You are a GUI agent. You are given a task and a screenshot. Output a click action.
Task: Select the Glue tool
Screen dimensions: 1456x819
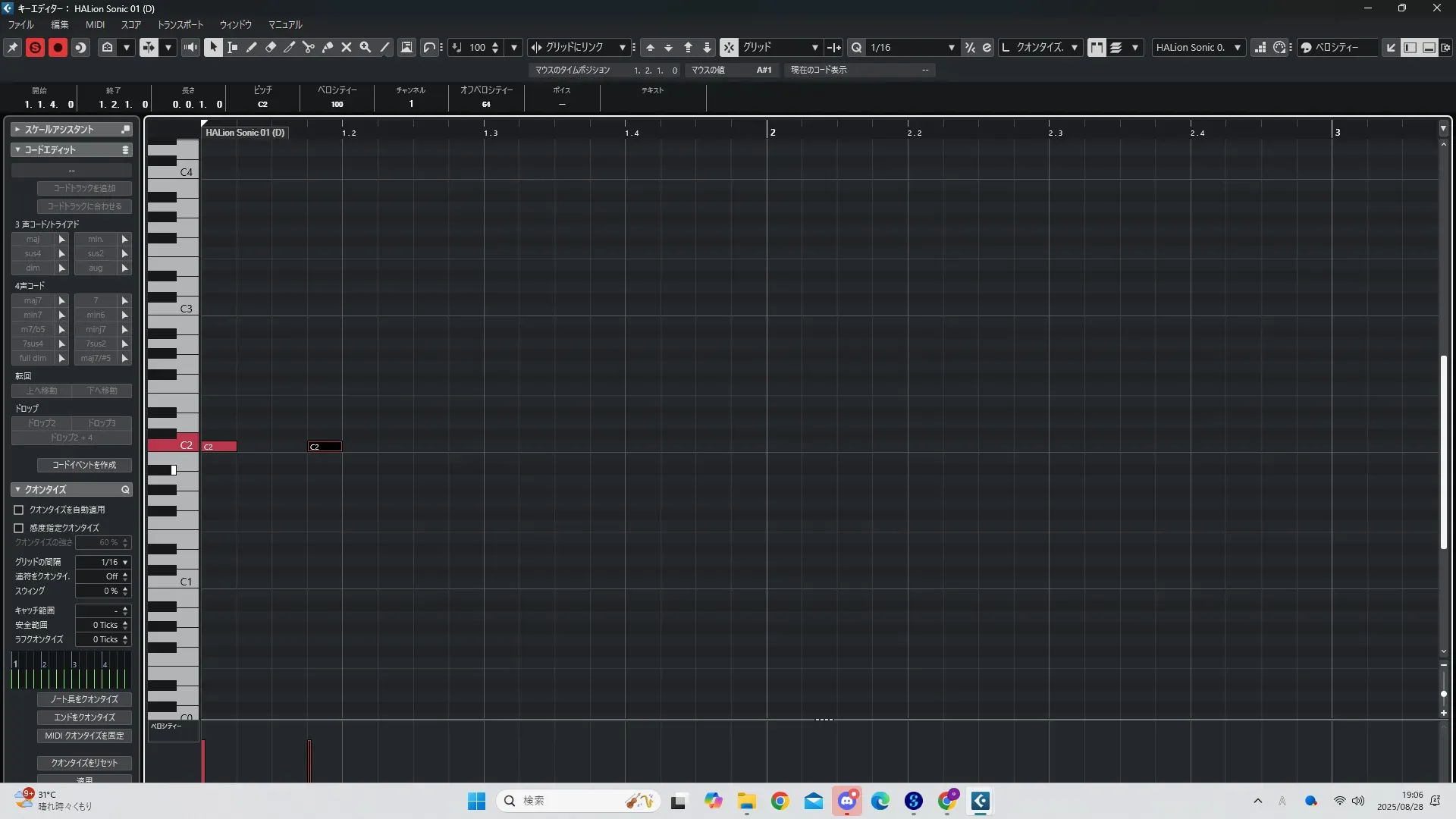(328, 47)
